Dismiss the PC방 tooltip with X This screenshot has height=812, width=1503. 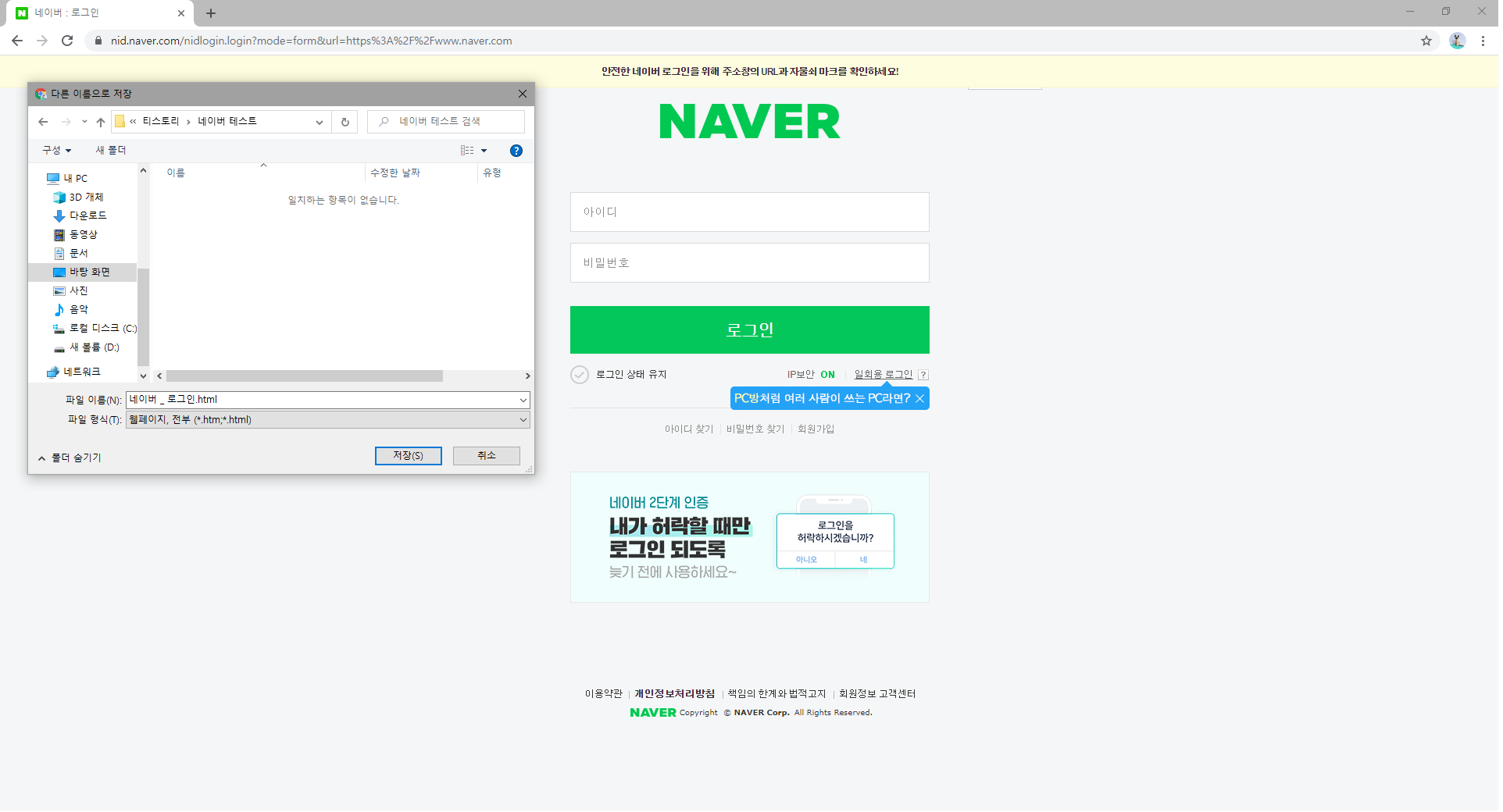(x=920, y=399)
